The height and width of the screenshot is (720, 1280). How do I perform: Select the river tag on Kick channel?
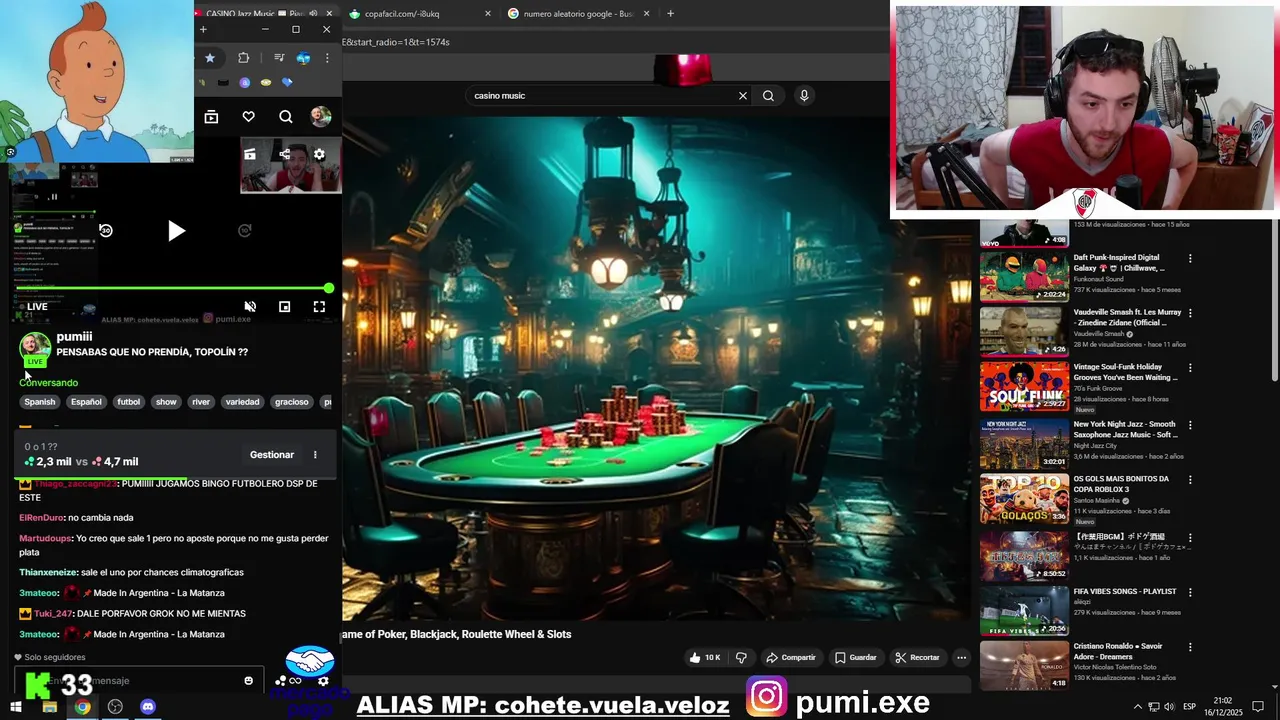[201, 402]
